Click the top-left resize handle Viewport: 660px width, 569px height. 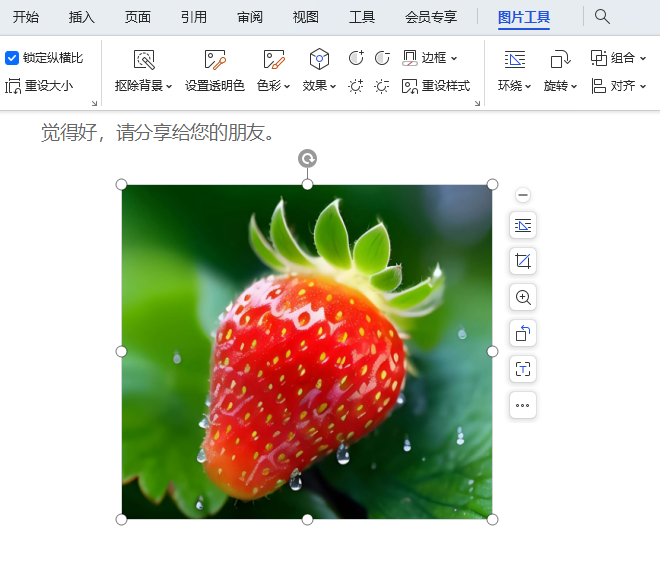point(121,184)
